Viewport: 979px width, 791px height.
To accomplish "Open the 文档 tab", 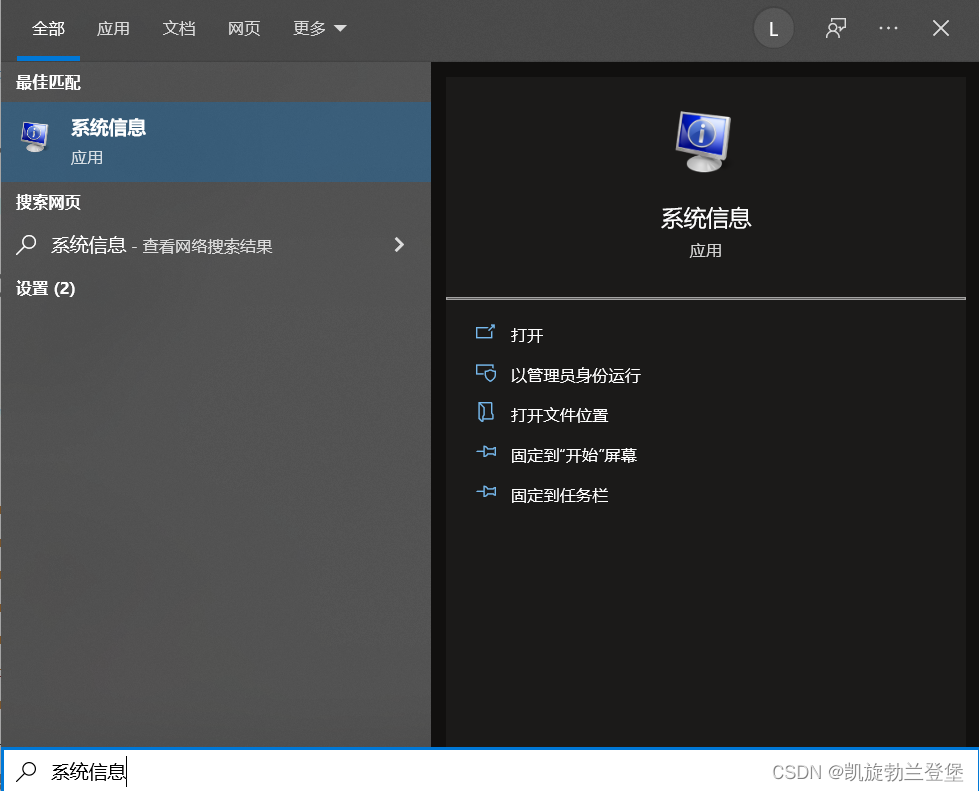I will coord(179,29).
